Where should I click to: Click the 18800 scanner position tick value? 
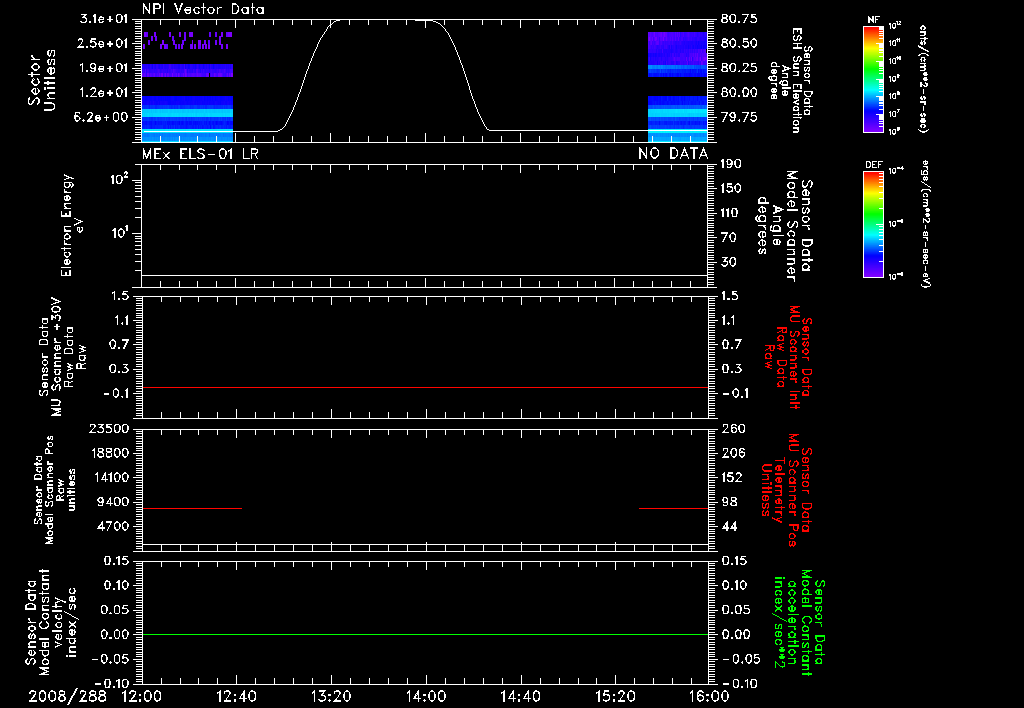coord(109,453)
